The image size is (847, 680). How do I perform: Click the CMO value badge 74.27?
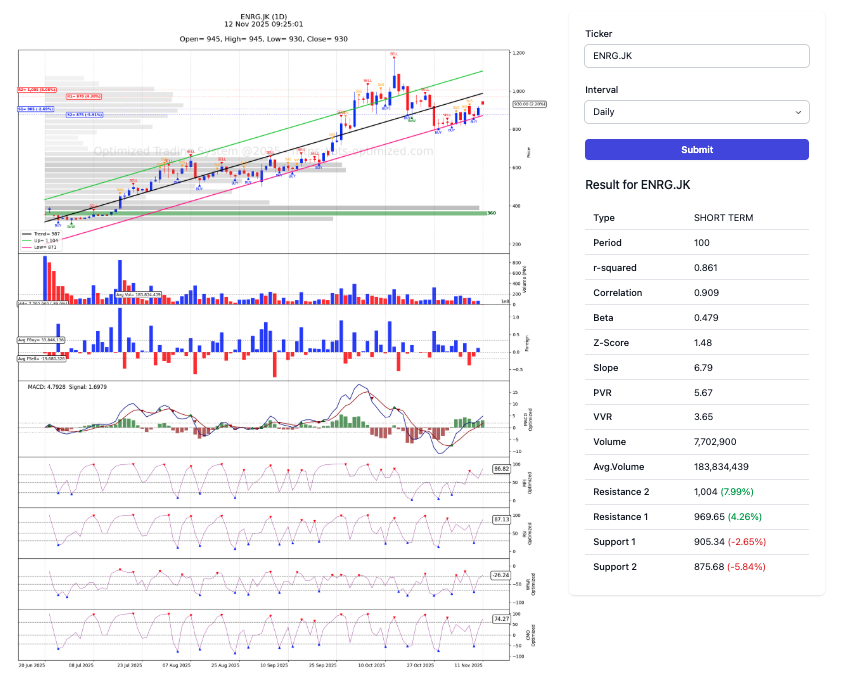click(x=501, y=620)
